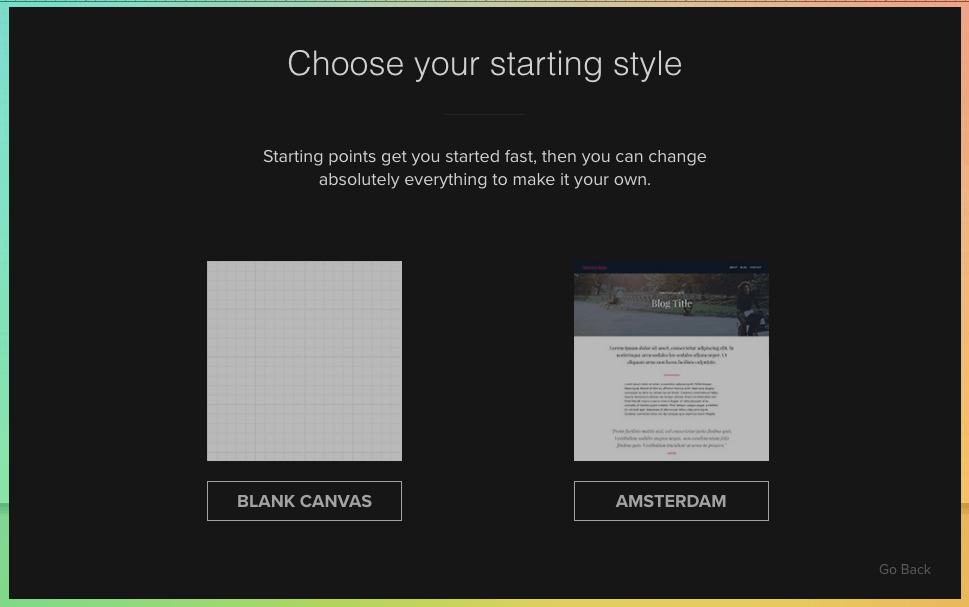Click the Go Back link
Viewport: 969px width, 607px height.
[x=904, y=569]
